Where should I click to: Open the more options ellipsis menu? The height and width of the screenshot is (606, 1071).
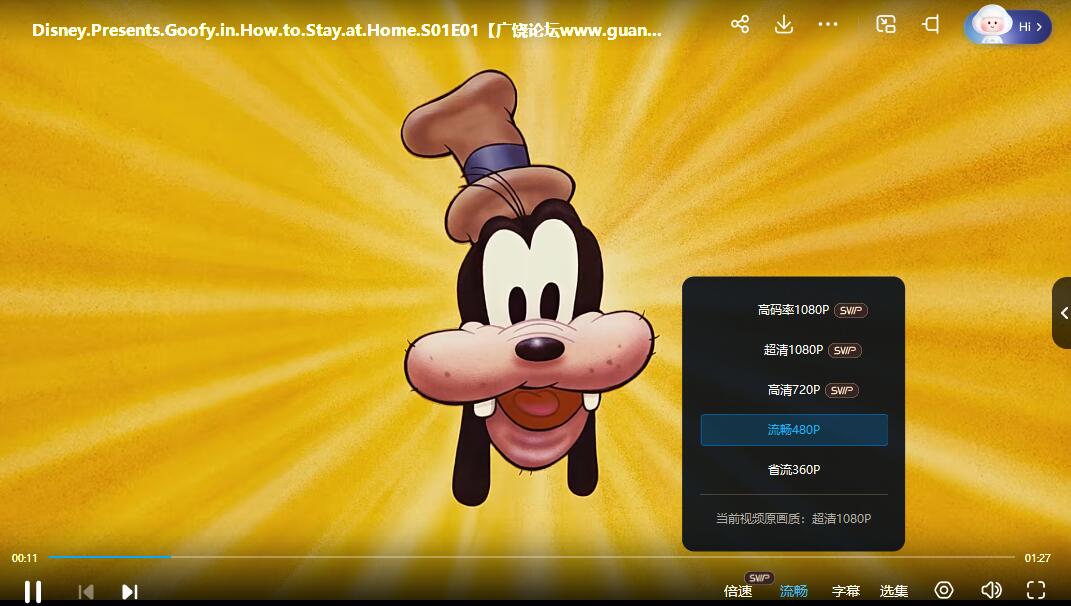click(828, 25)
